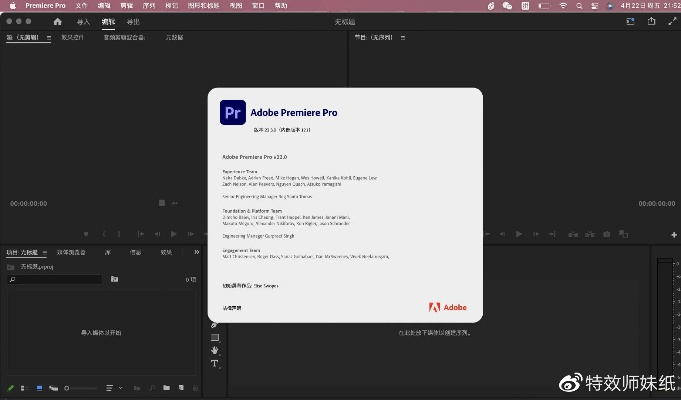Click the export frame camera icon
The height and width of the screenshot is (400, 681).
tap(606, 234)
